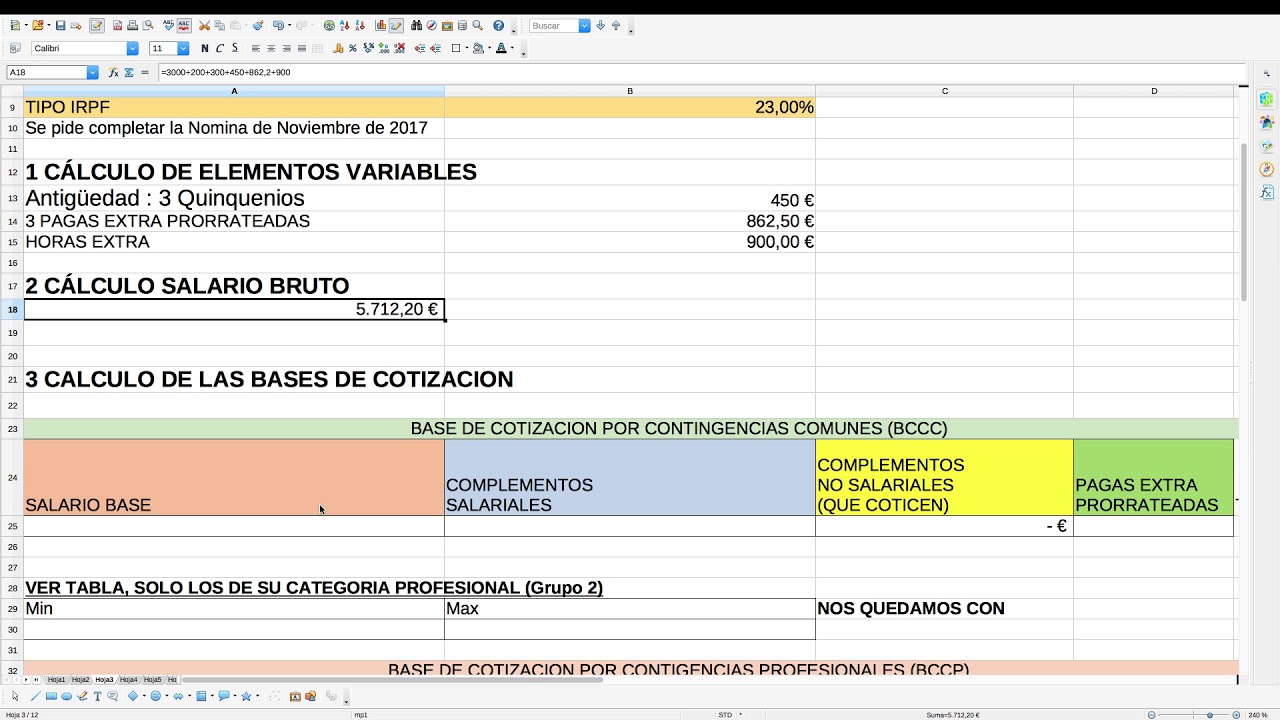Image resolution: width=1280 pixels, height=720 pixels.
Task: Switch to sheet tab Hoja4
Action: pos(128,680)
